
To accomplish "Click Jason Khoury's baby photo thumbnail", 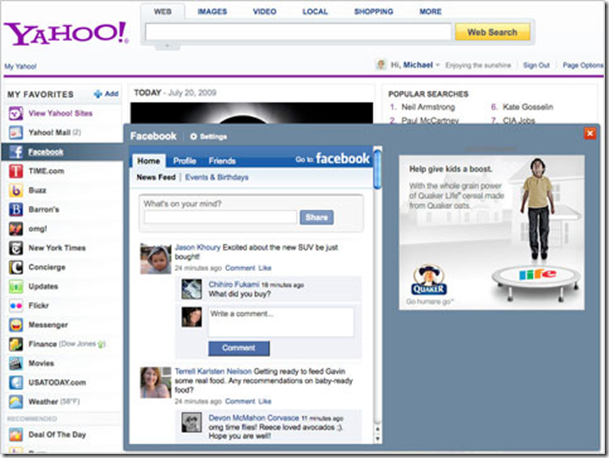I will click(156, 259).
